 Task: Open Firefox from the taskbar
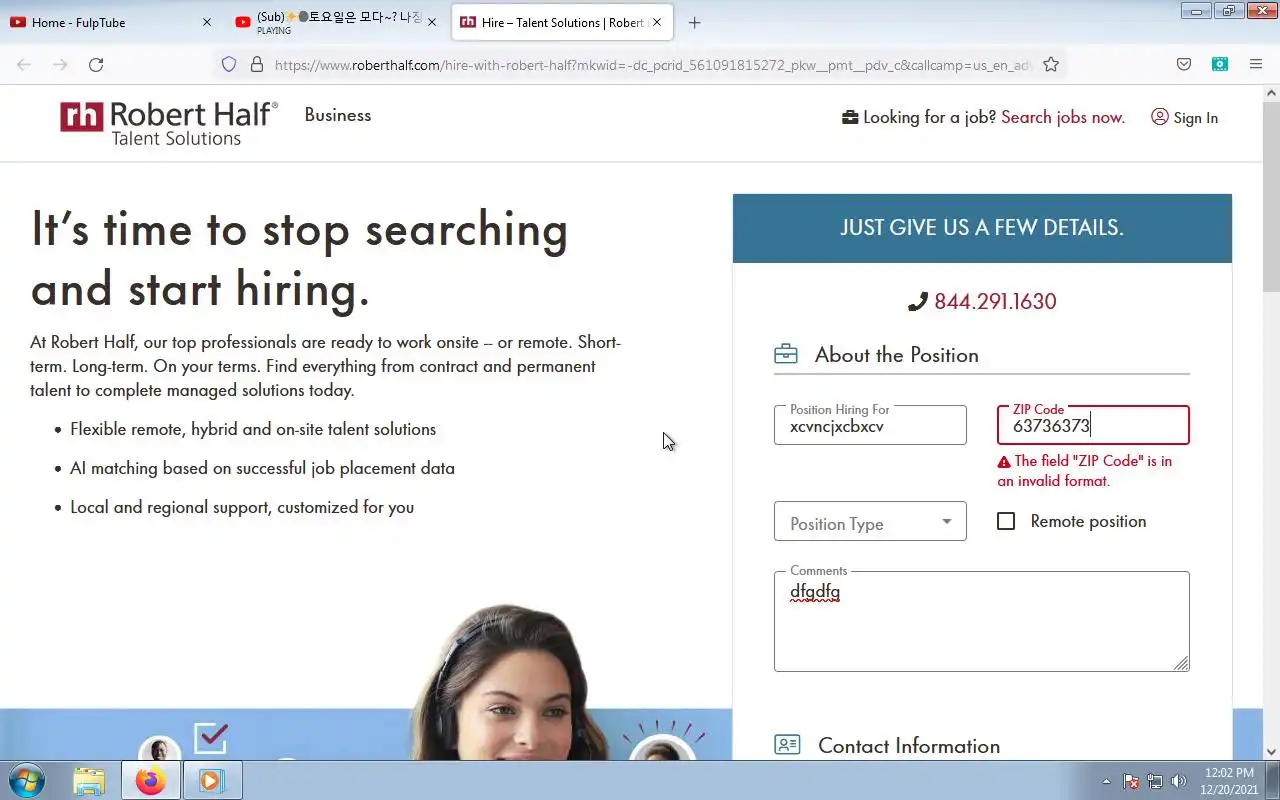[x=151, y=780]
